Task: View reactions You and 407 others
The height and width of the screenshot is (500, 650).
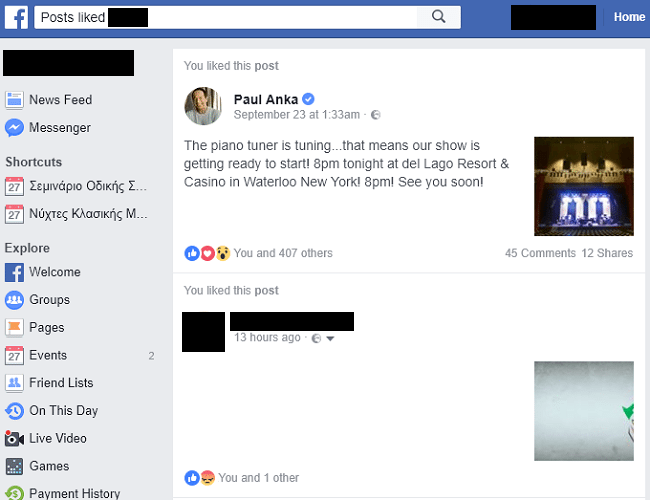Action: (x=283, y=253)
